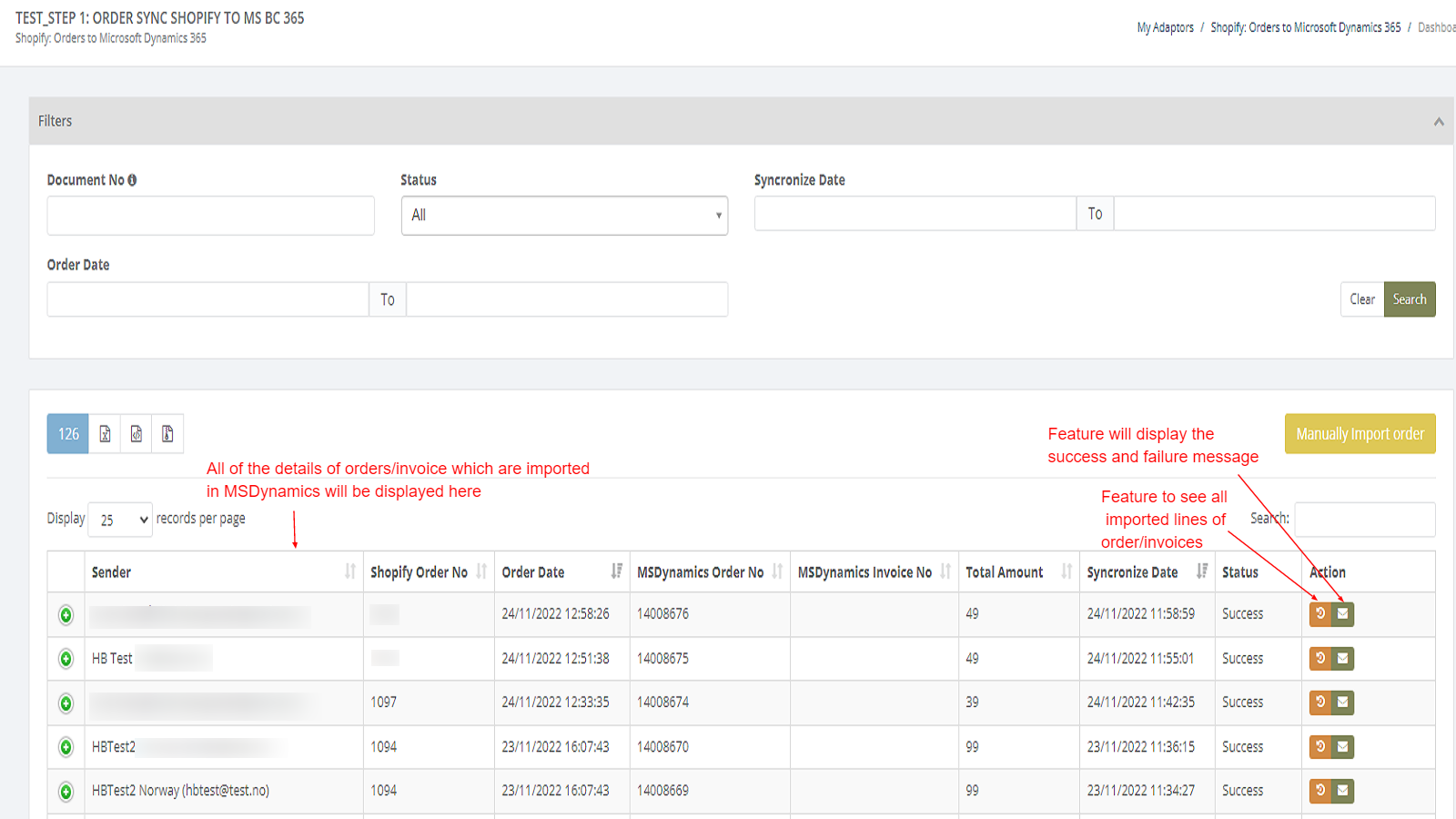1456x819 pixels.
Task: Export the table as a zip archive
Action: click(167, 434)
